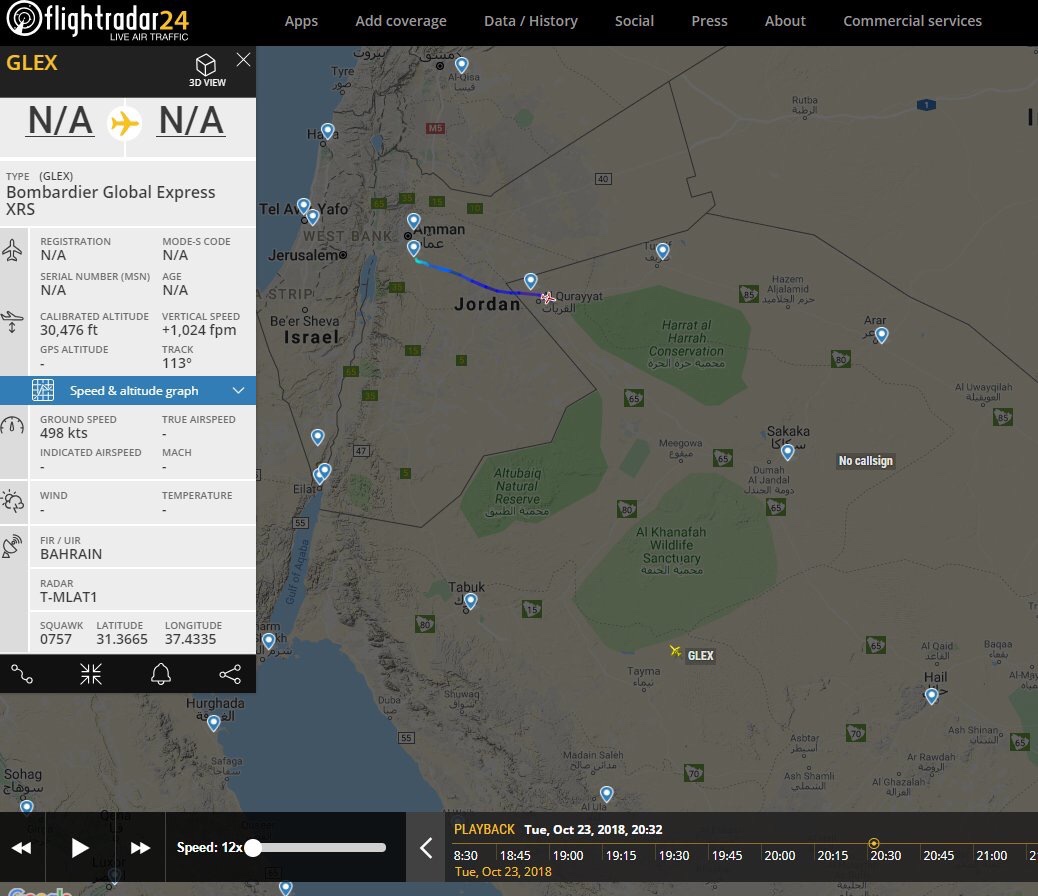Screen dimensions: 1038x896
Task: Open the Social menu
Action: [x=634, y=21]
